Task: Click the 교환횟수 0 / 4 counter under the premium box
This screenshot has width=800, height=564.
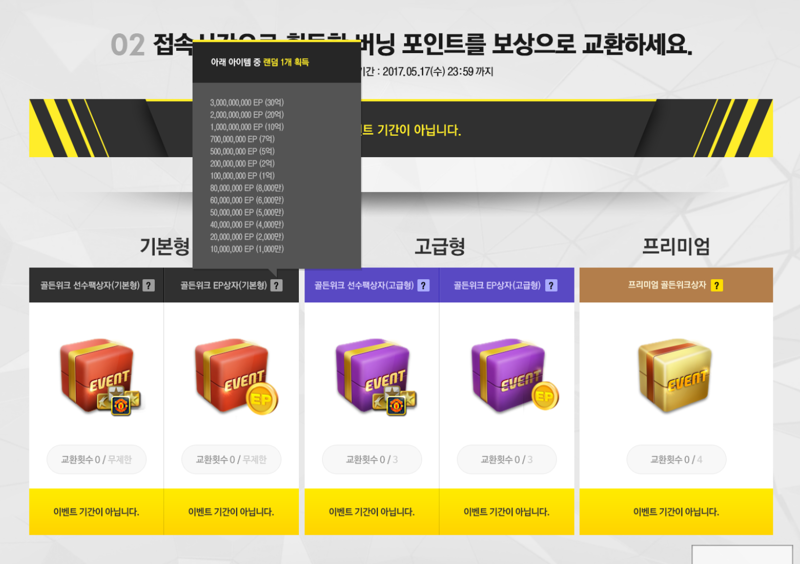Action: [676, 459]
